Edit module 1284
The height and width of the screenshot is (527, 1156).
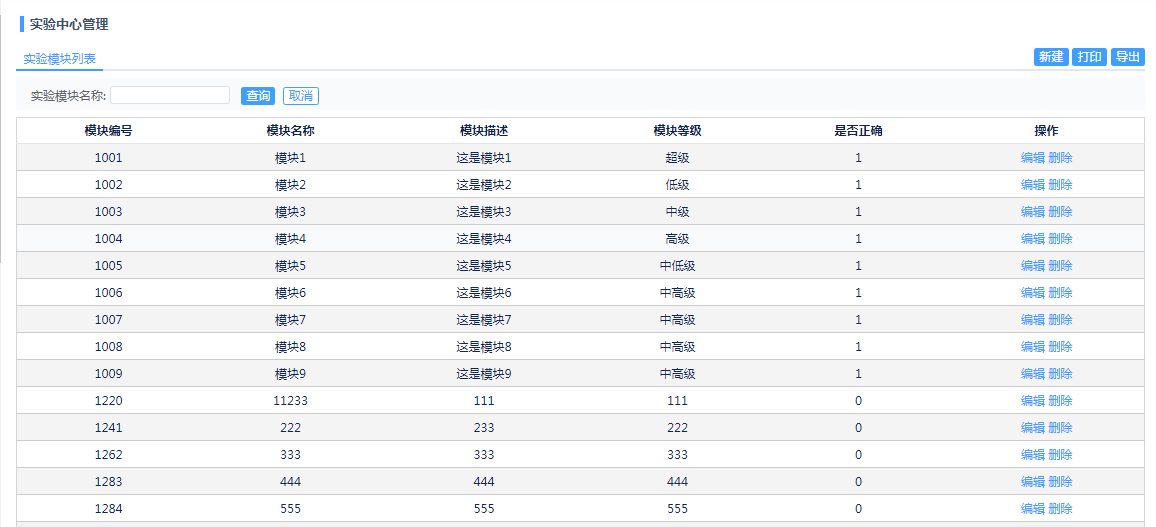click(1032, 509)
